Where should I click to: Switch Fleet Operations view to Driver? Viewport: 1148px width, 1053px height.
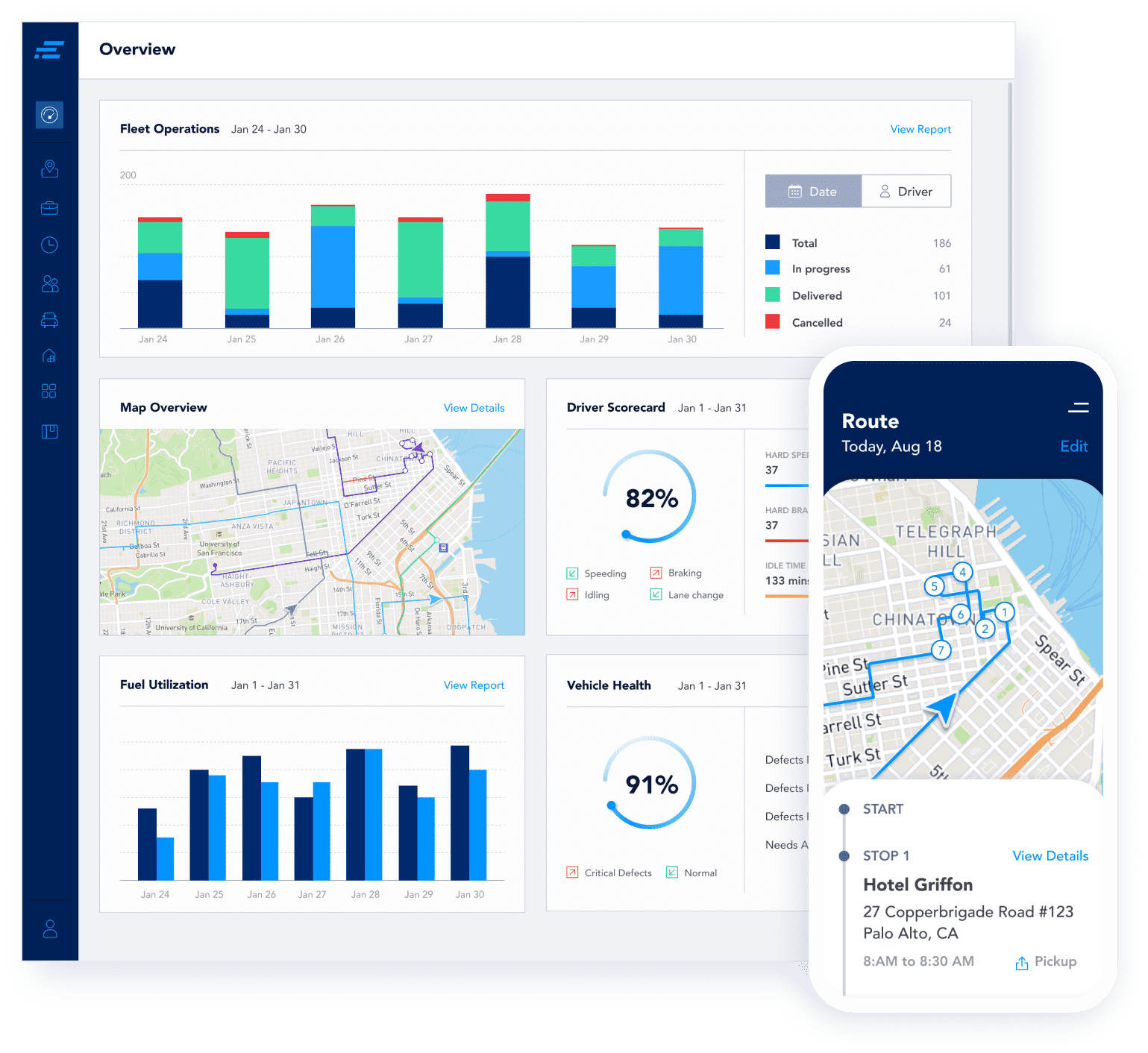point(906,192)
